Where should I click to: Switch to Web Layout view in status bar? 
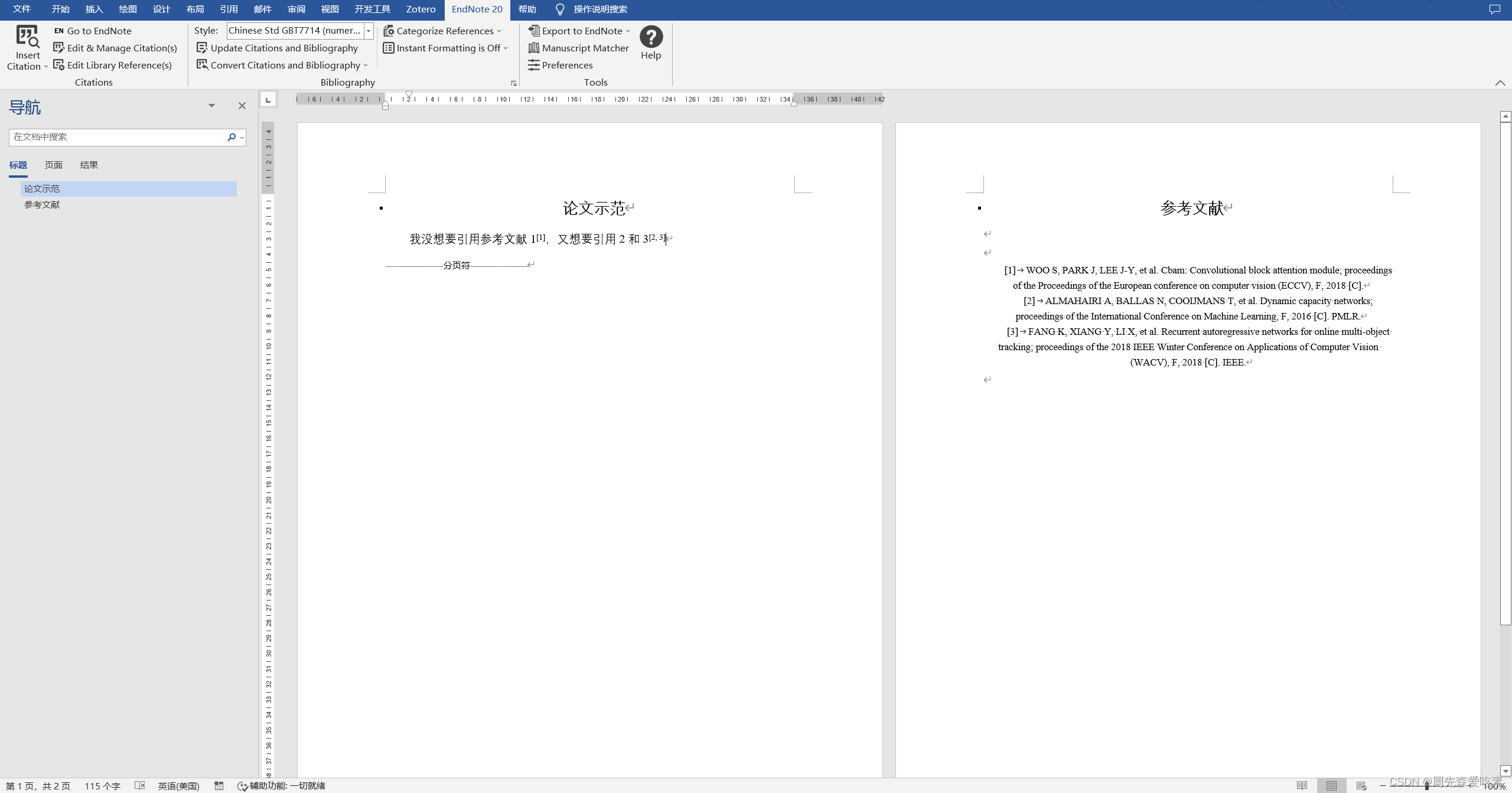tap(1361, 785)
